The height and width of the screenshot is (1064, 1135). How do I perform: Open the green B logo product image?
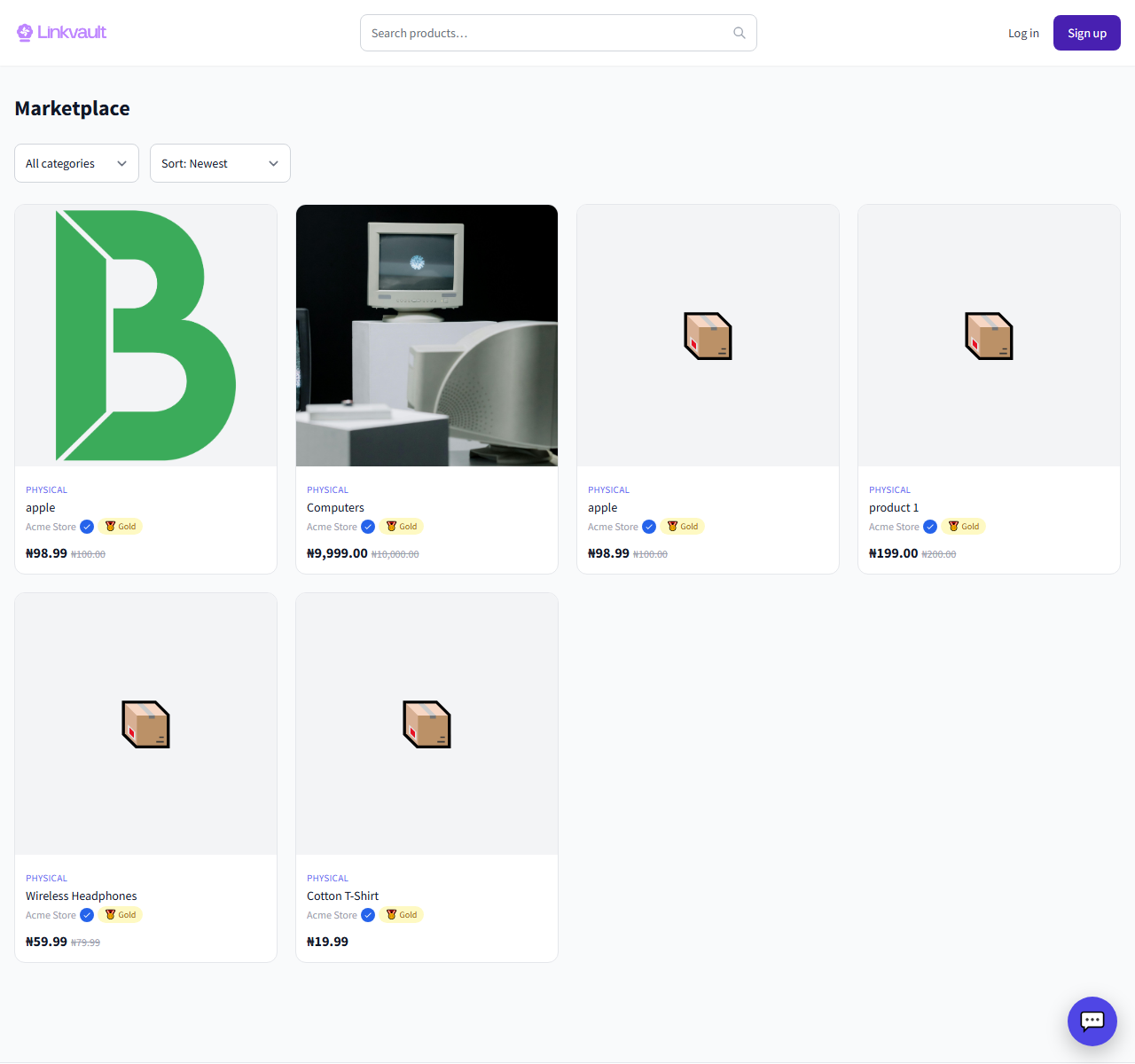point(146,335)
